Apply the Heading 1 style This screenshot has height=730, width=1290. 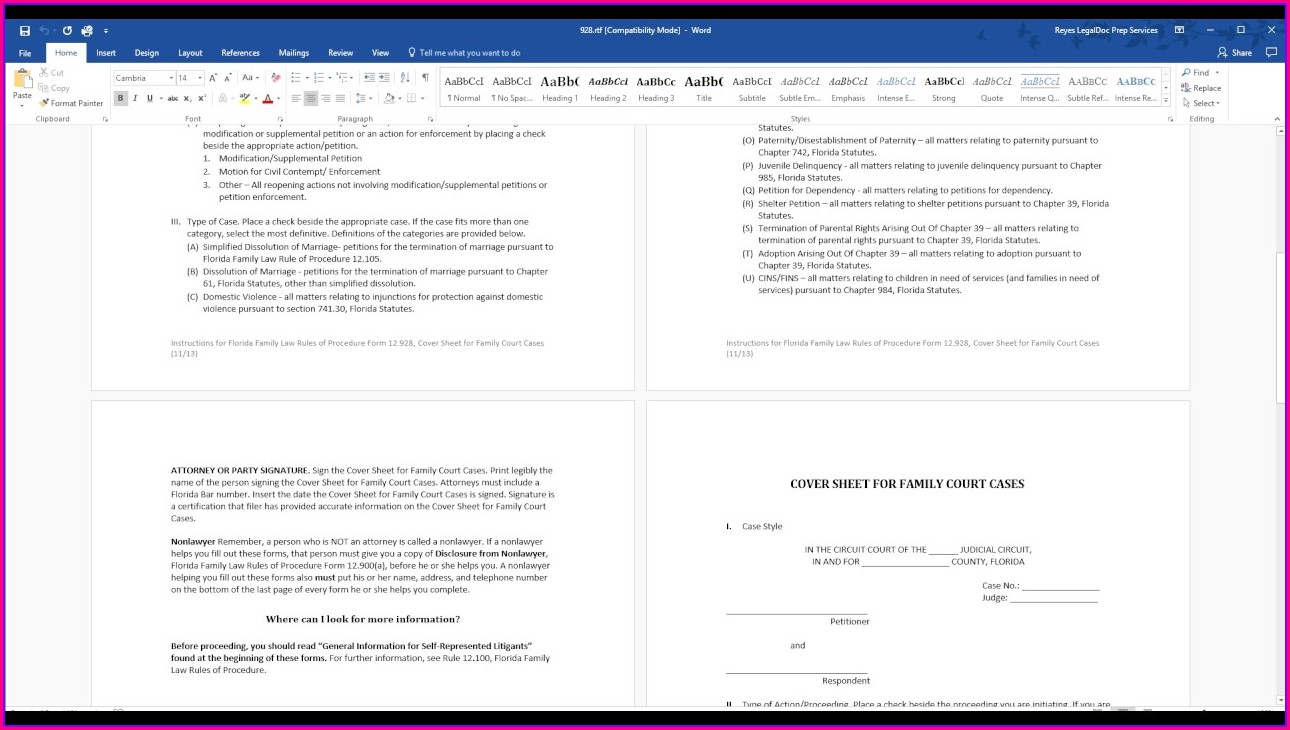click(x=560, y=88)
